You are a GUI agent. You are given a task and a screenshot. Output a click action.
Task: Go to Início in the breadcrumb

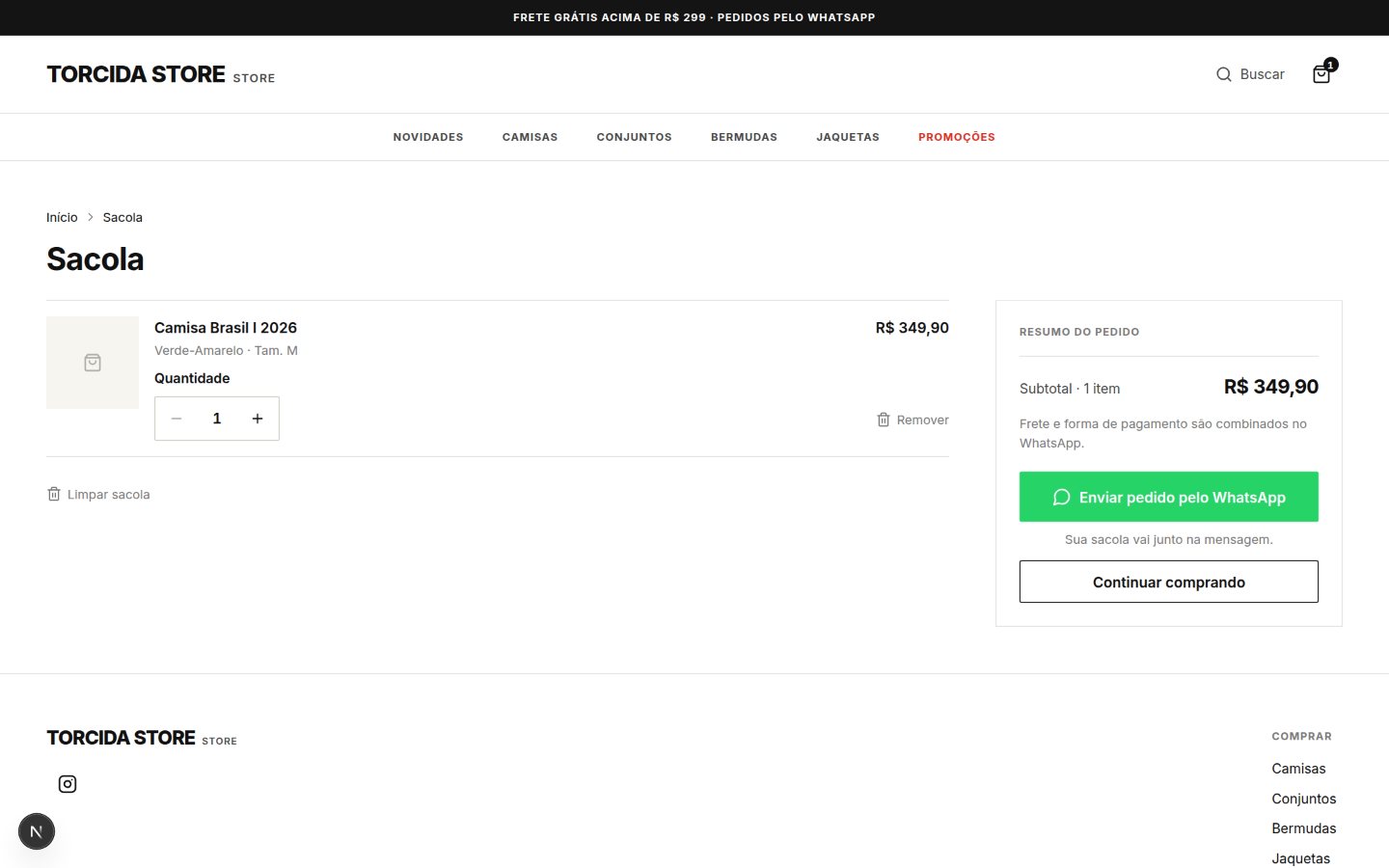pos(62,217)
